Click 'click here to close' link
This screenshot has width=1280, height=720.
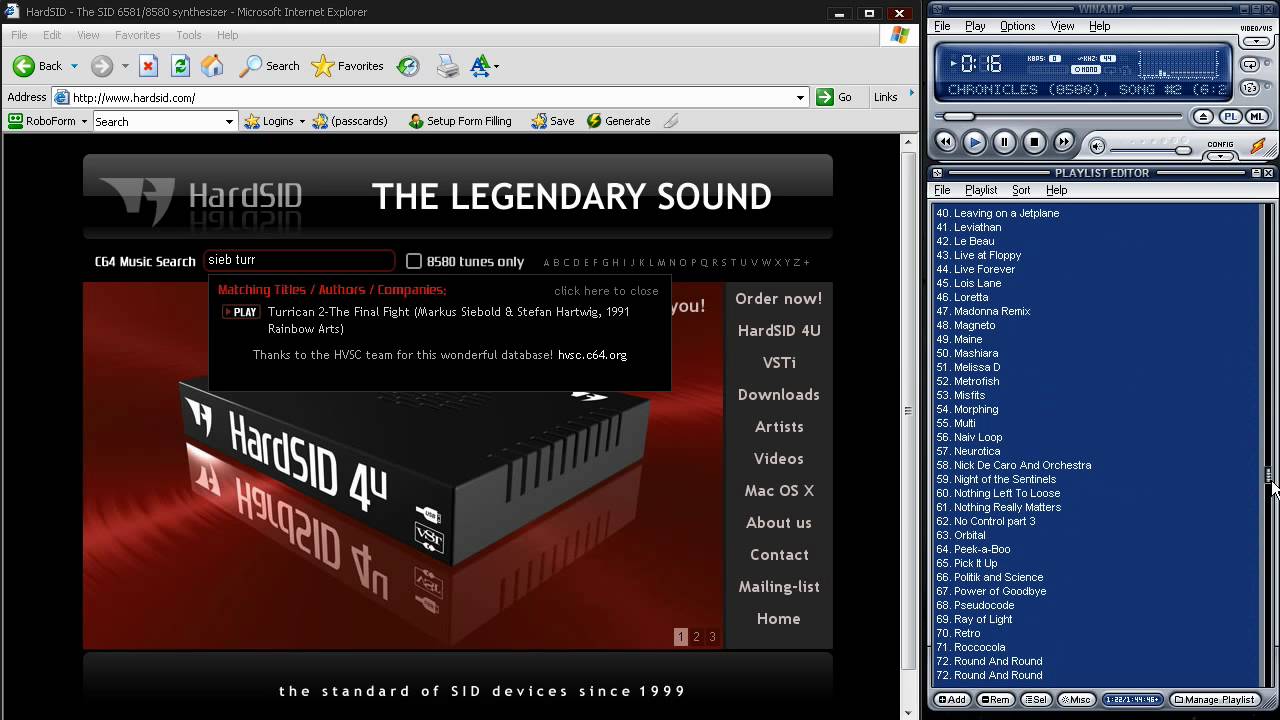(x=606, y=291)
